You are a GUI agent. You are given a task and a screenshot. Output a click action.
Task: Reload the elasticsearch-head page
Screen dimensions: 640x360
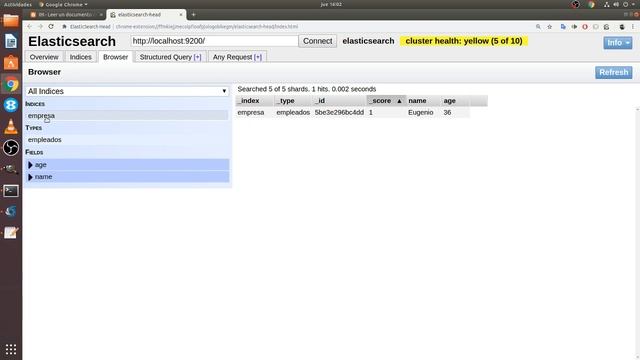click(x=51, y=27)
